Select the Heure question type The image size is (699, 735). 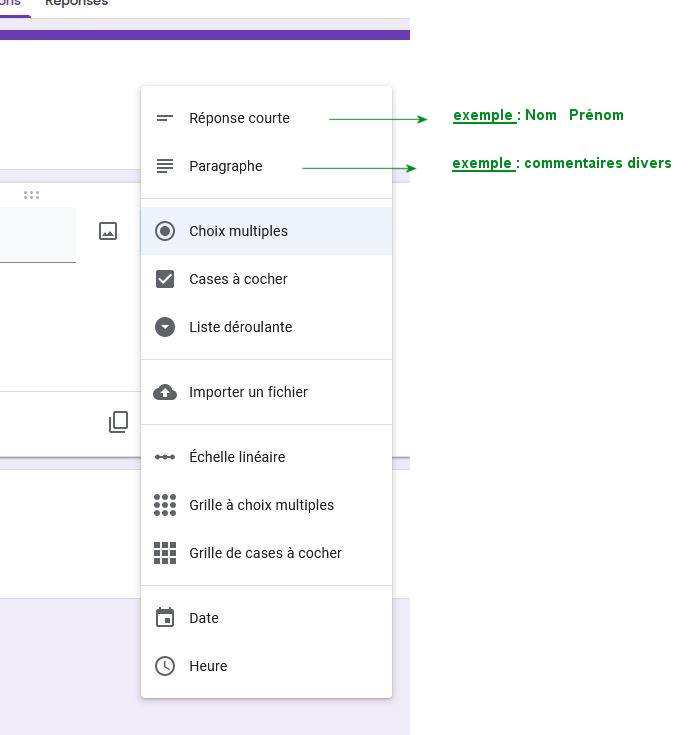[266, 666]
